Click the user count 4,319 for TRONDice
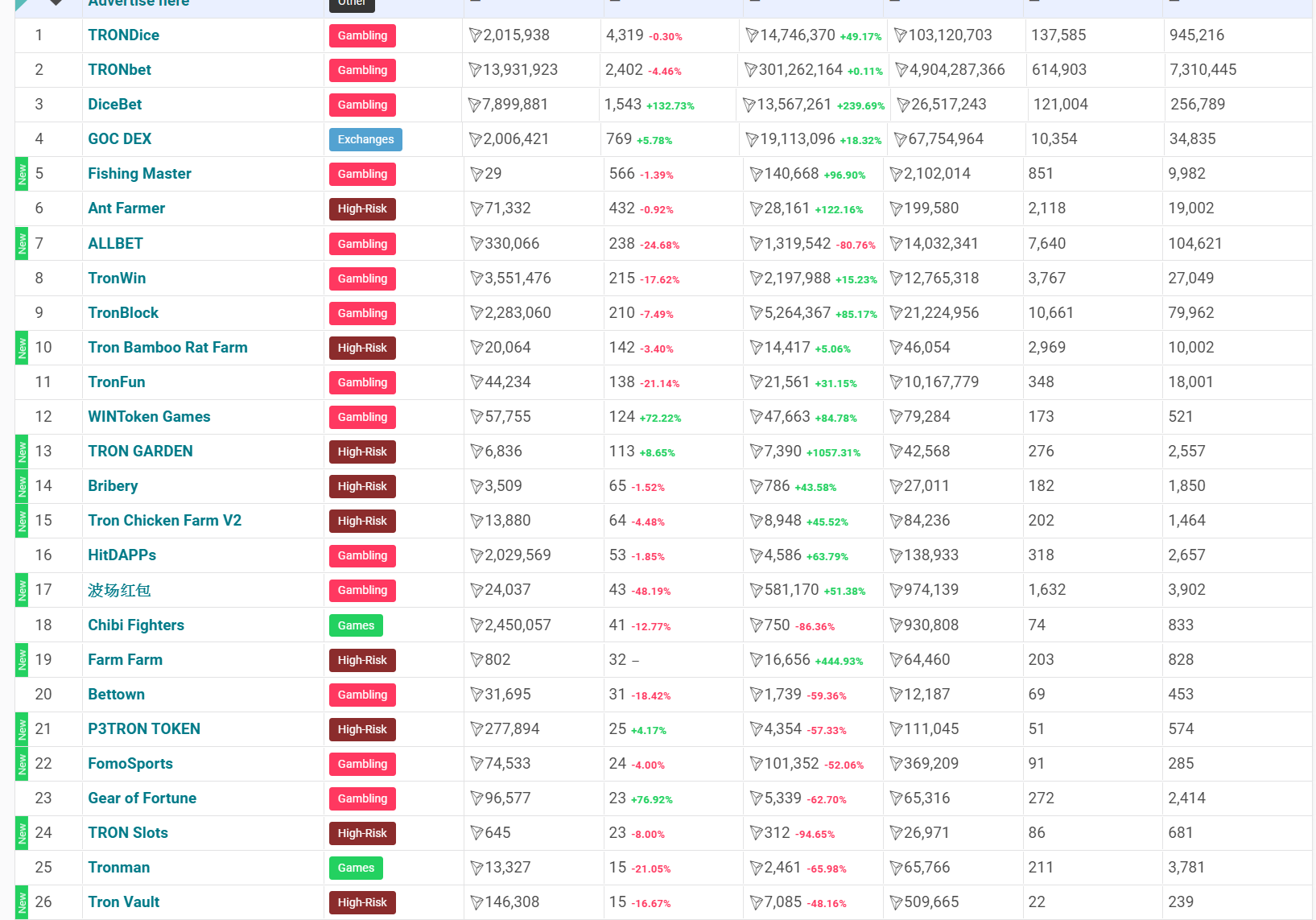The image size is (1316, 920). pos(625,35)
